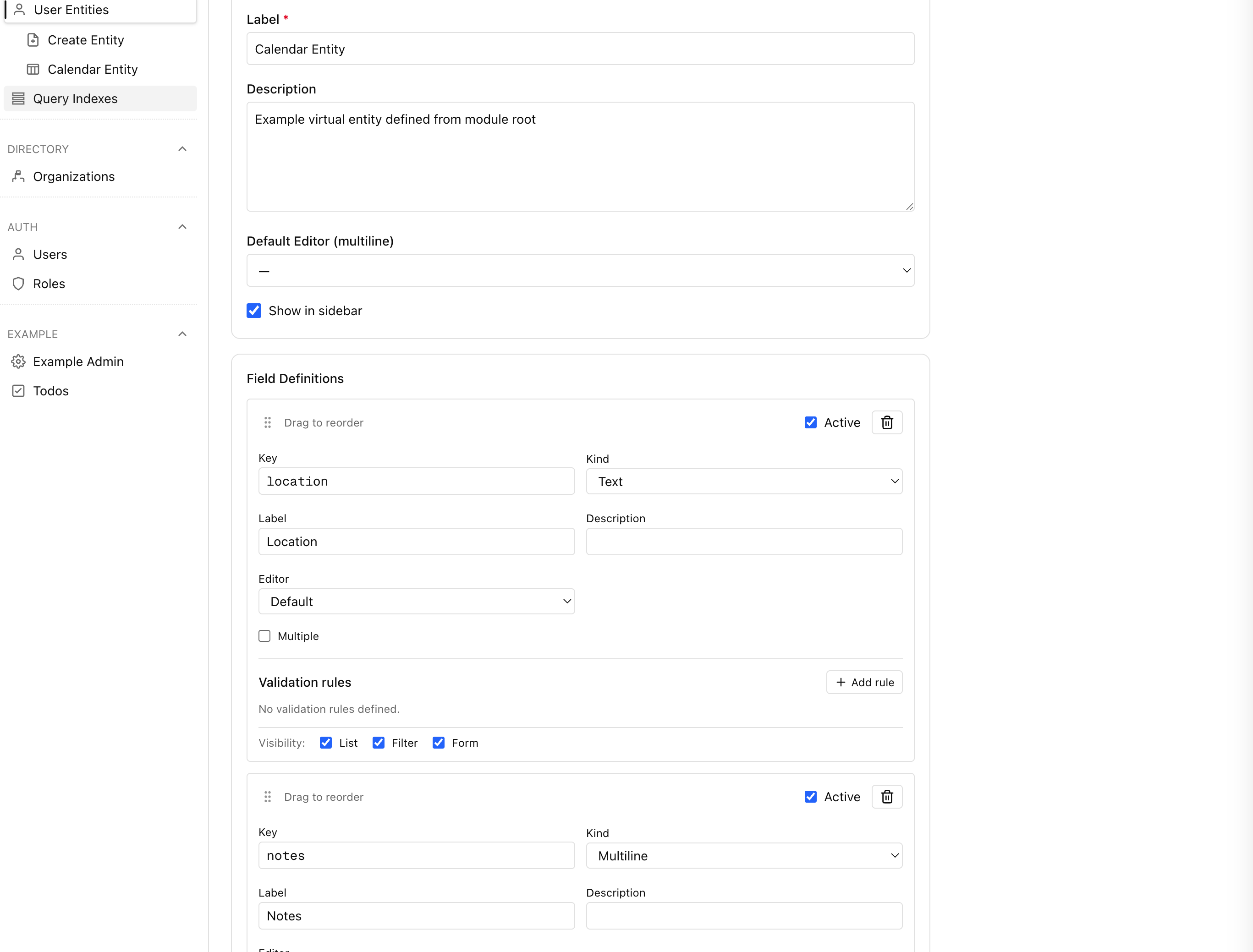Click the drag handle on the notes field
The height and width of the screenshot is (952, 1253).
pyautogui.click(x=268, y=796)
